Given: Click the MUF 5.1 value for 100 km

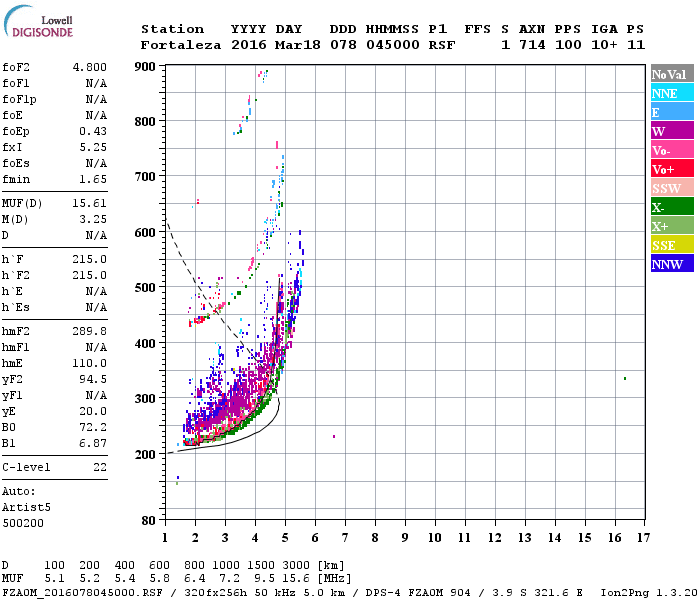Looking at the screenshot, I should tap(54, 578).
